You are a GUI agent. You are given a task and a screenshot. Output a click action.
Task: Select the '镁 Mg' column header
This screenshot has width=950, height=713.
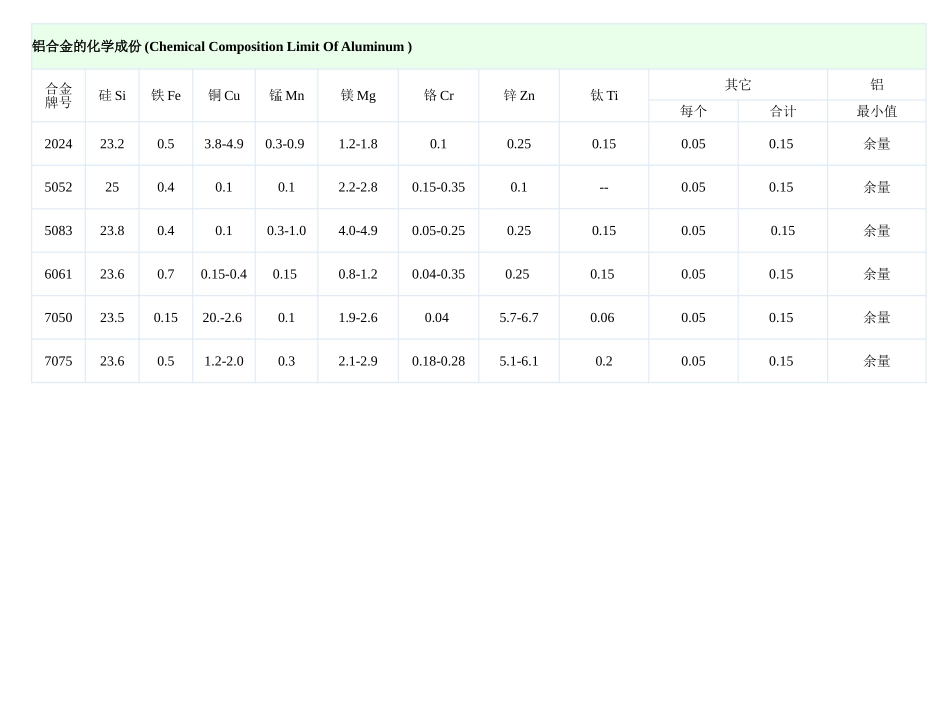click(x=358, y=96)
